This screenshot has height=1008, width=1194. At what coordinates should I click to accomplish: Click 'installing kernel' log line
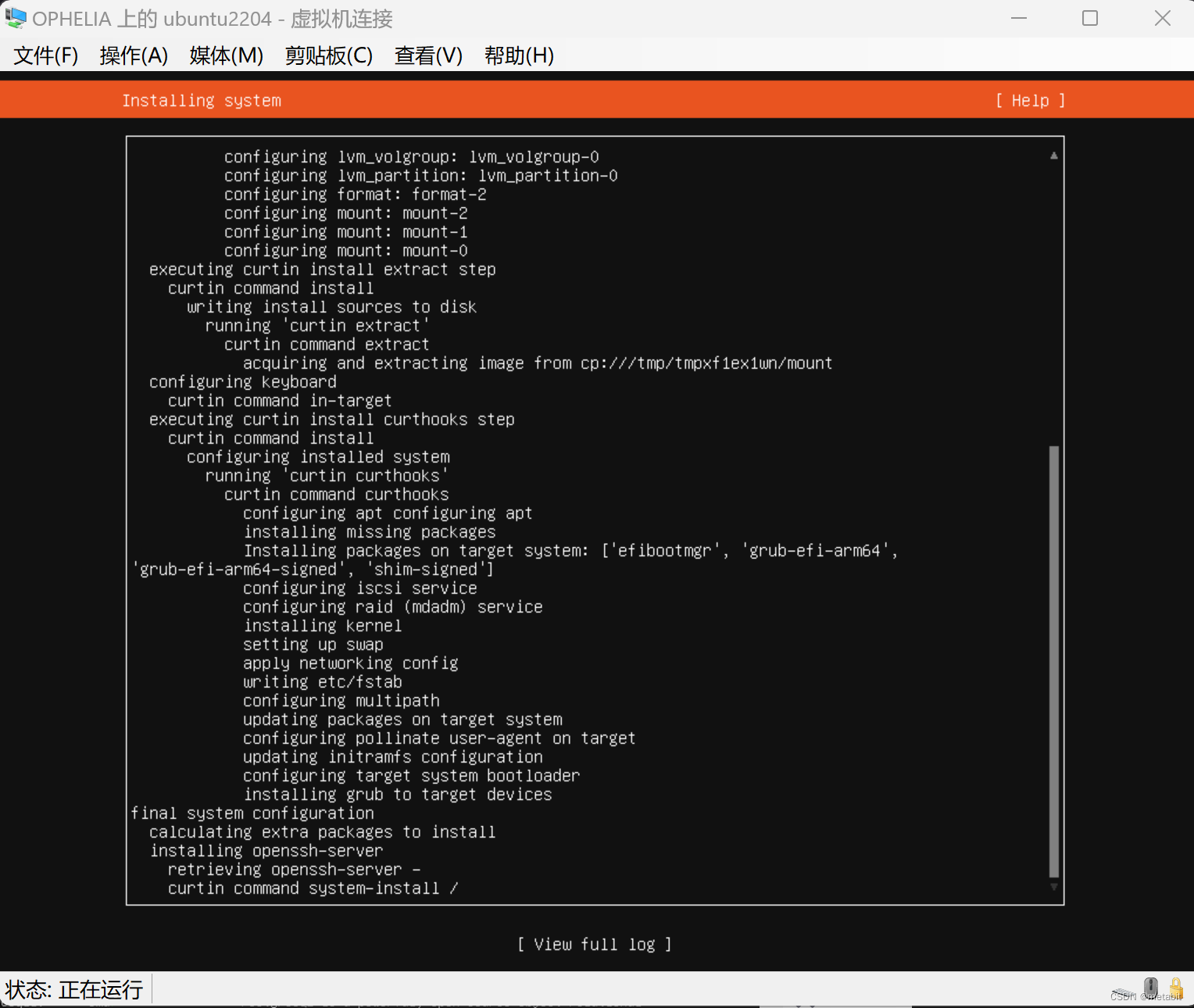[323, 626]
